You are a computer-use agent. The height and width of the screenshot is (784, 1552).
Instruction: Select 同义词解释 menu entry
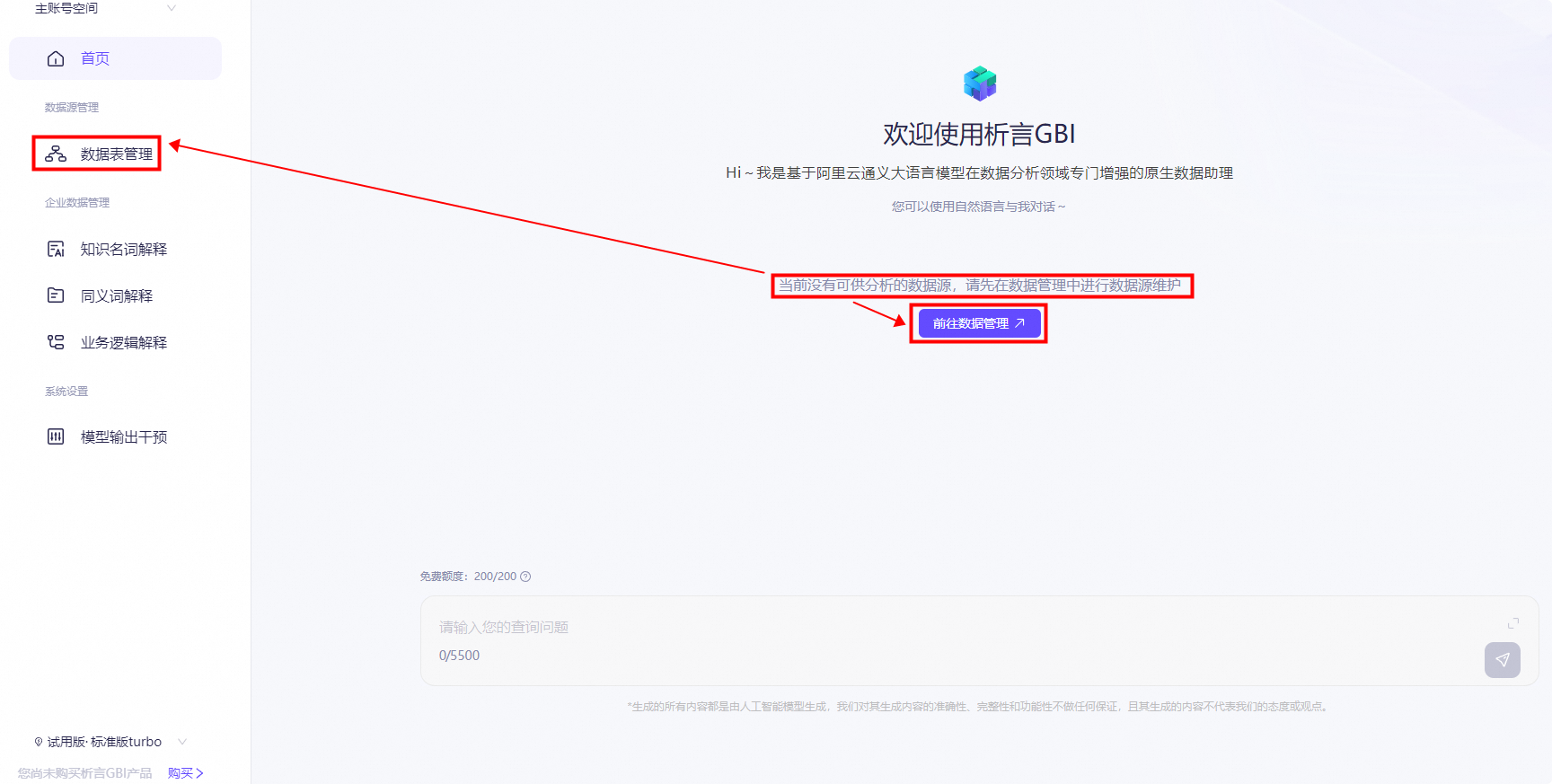[x=115, y=295]
